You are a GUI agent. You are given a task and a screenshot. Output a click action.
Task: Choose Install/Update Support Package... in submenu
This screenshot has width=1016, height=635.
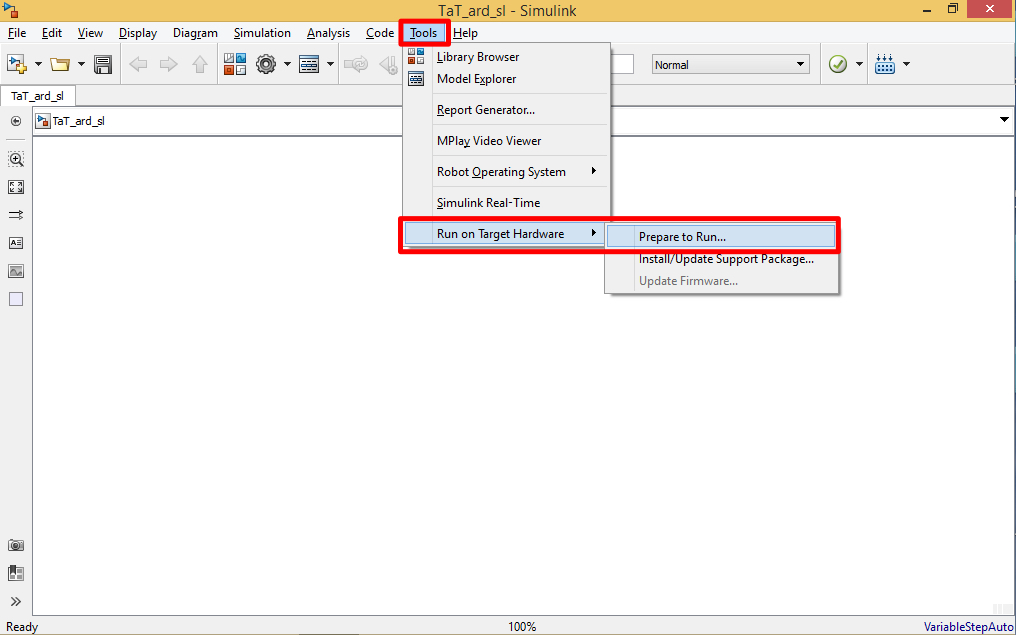[x=721, y=259]
